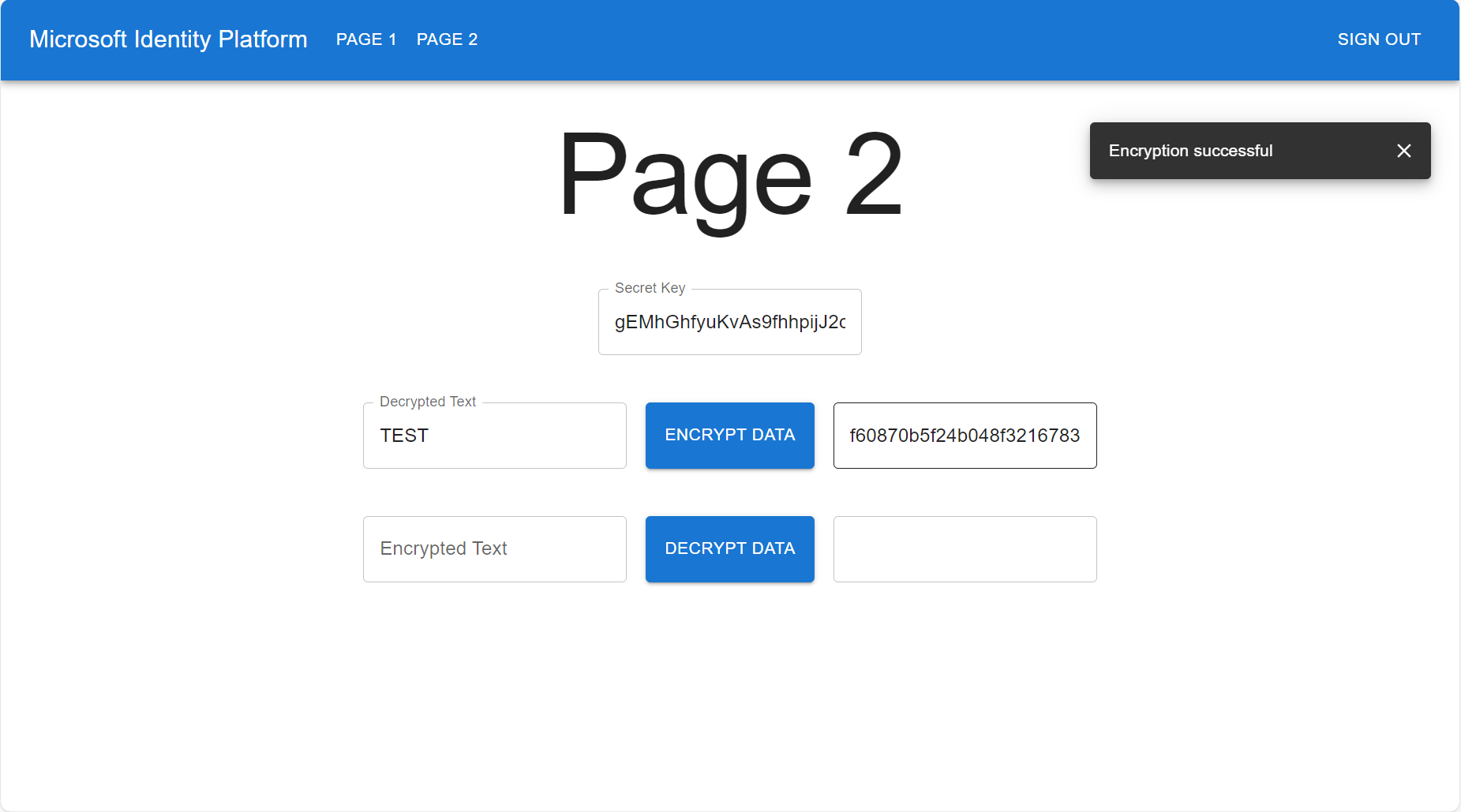Open Page 1 from the navbar

tap(366, 39)
